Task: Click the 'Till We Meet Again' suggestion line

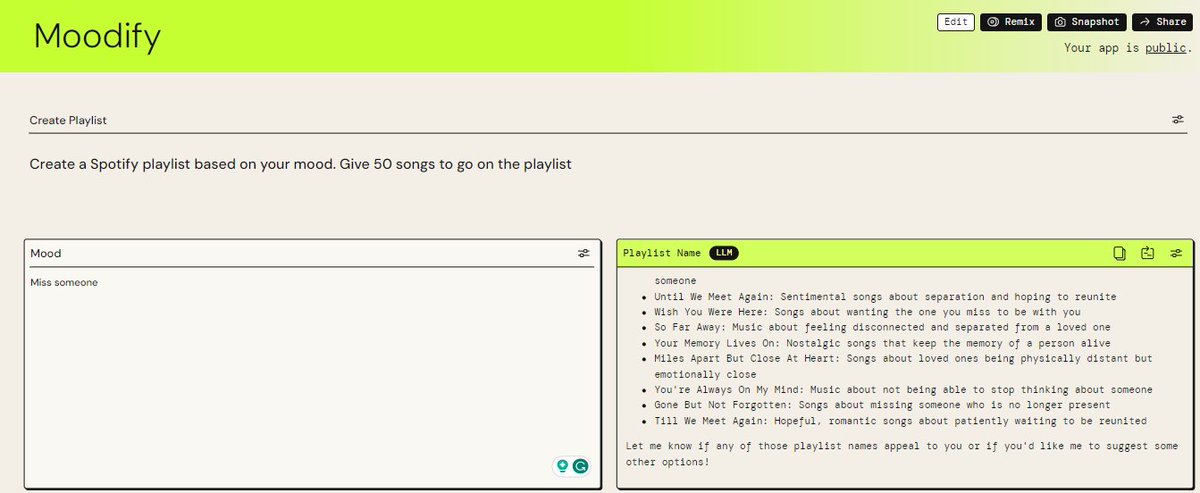Action: click(x=900, y=421)
